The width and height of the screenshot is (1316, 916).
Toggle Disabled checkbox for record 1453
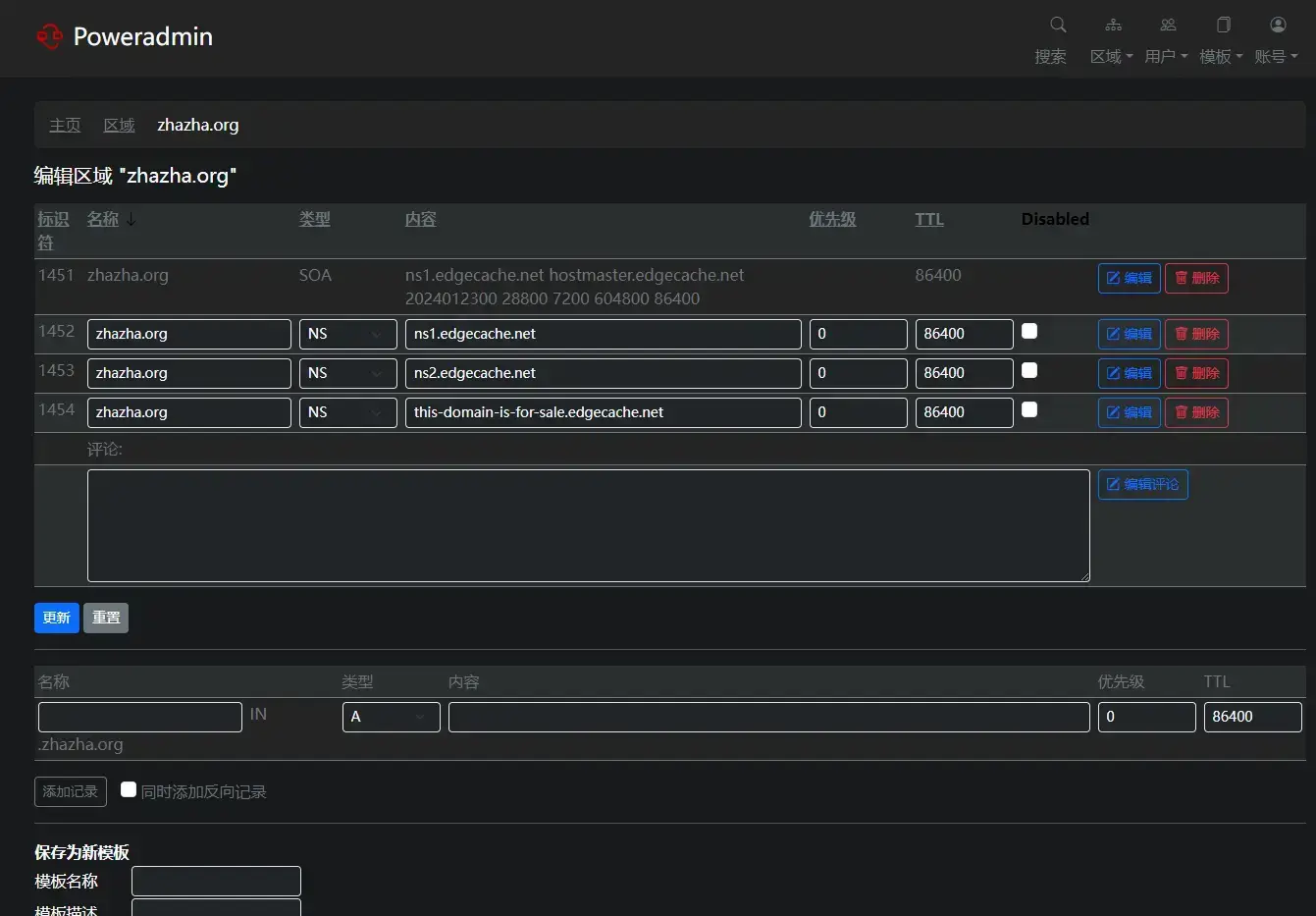pos(1029,370)
